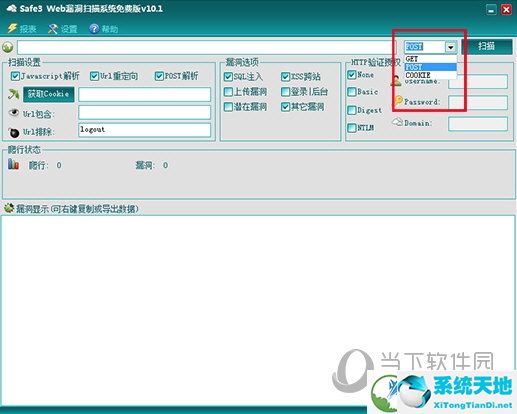Screen dimensions: 517x414
Task: Click the bar chart icon in 爬行状态
Action: click(13, 164)
